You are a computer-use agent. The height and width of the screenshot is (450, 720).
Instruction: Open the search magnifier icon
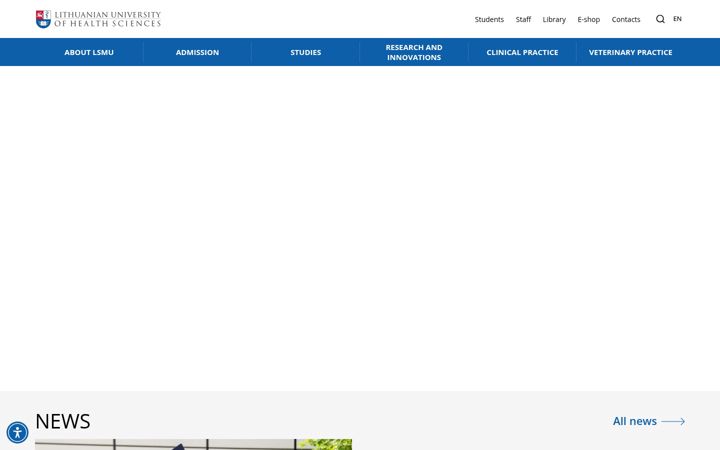(x=660, y=19)
